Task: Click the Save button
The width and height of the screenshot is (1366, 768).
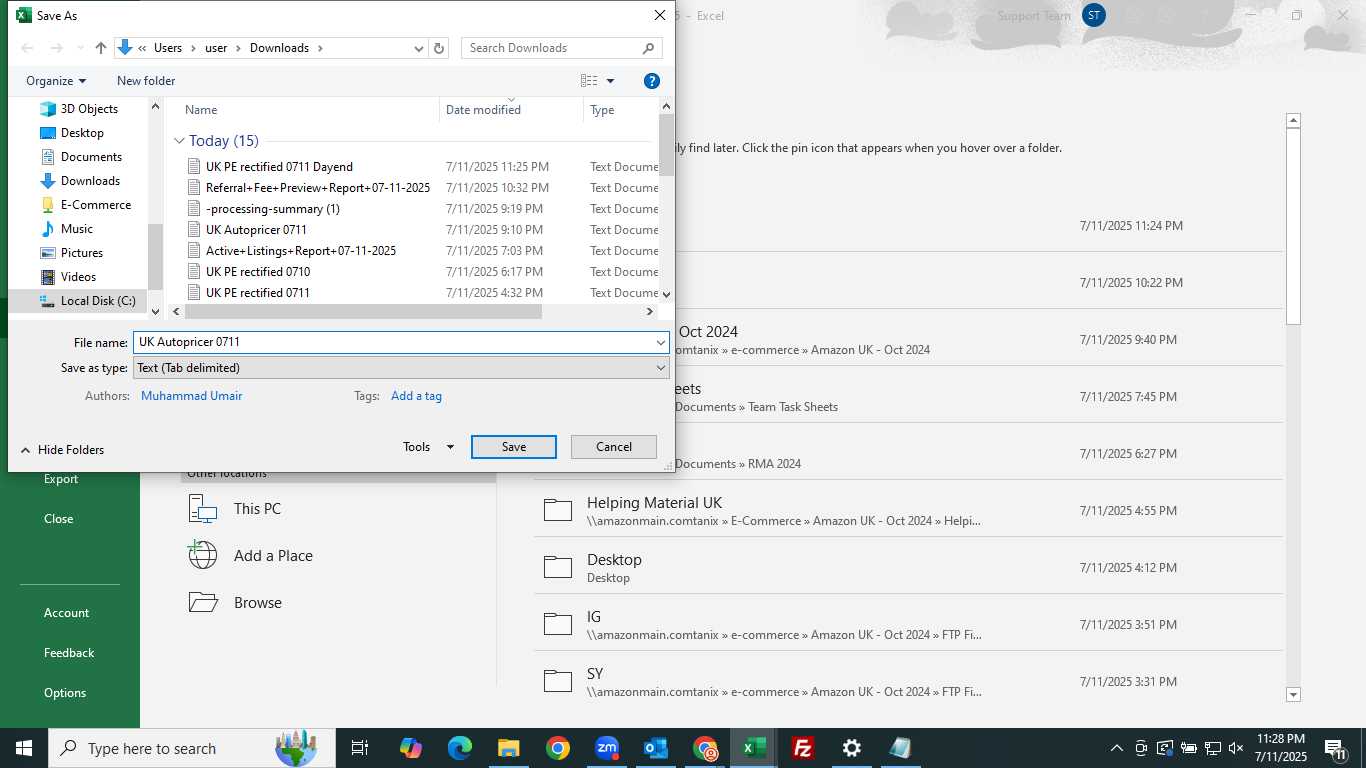Action: 514,447
